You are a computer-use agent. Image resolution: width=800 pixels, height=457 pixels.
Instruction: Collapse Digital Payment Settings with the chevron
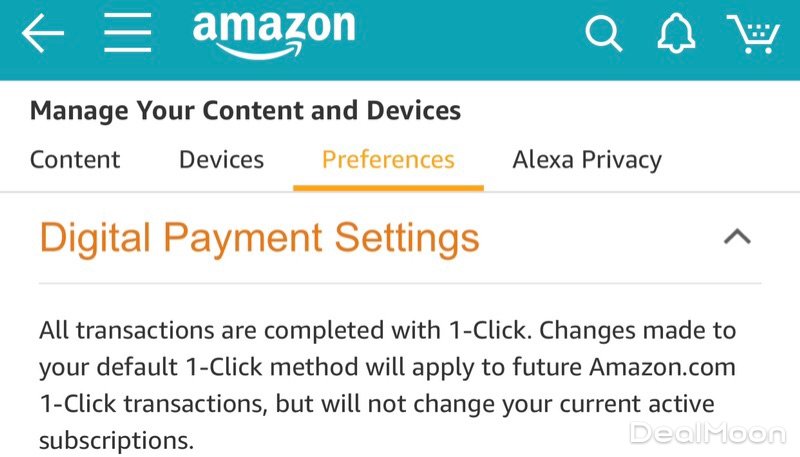[x=737, y=237]
